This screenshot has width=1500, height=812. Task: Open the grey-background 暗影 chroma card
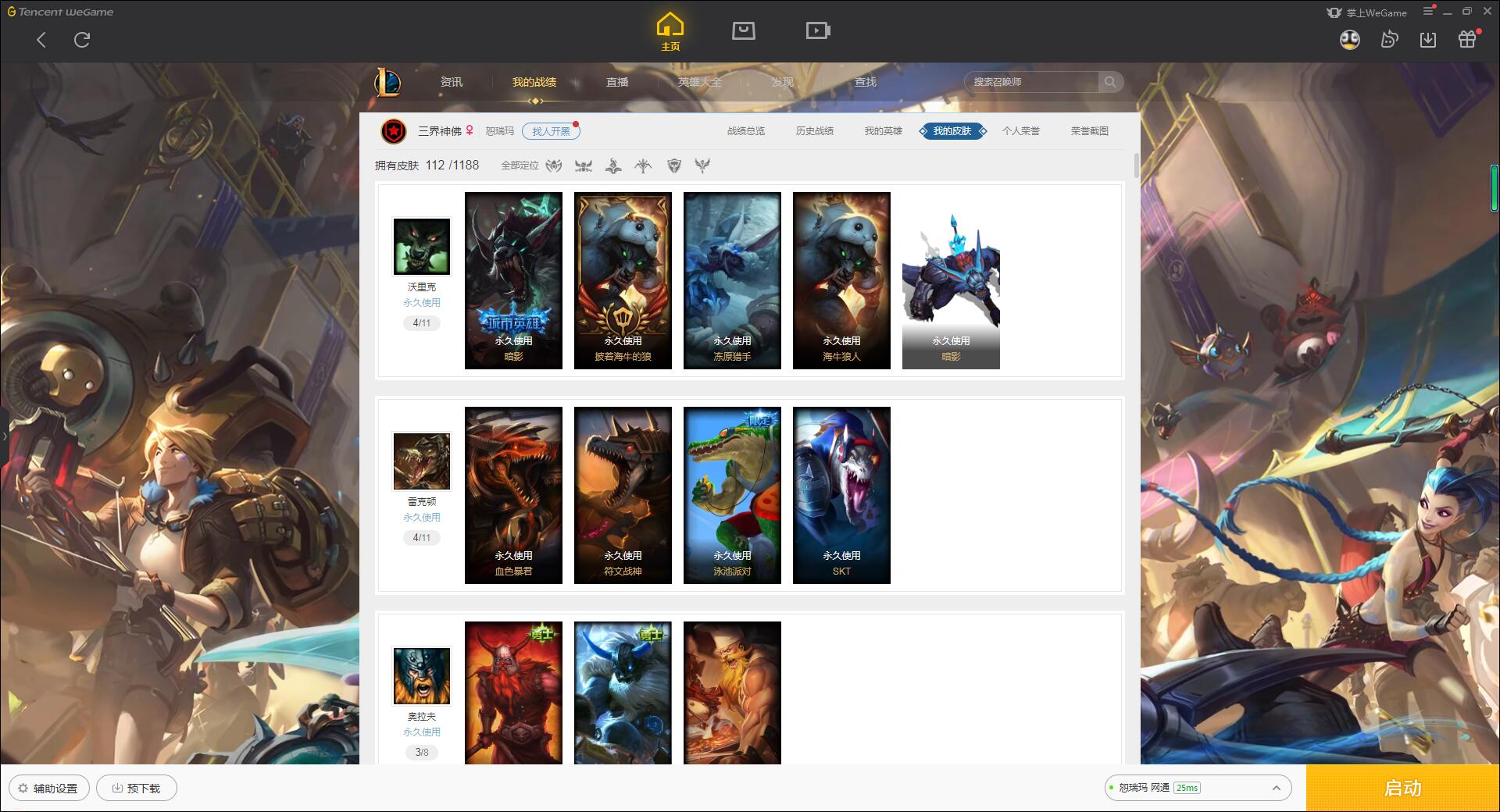[x=951, y=280]
